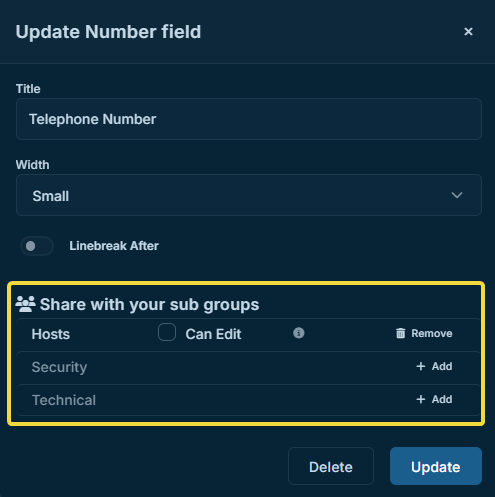Image resolution: width=495 pixels, height=497 pixels.
Task: Click the plus icon for Technical group
Action: (421, 399)
